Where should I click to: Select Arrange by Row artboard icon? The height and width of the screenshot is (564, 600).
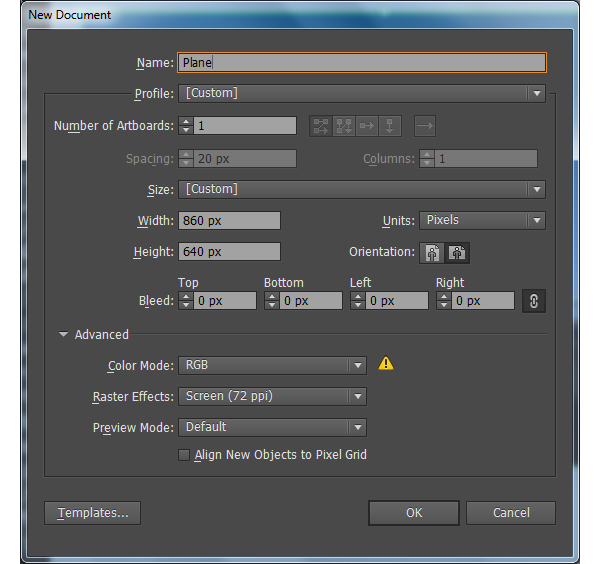pos(367,126)
